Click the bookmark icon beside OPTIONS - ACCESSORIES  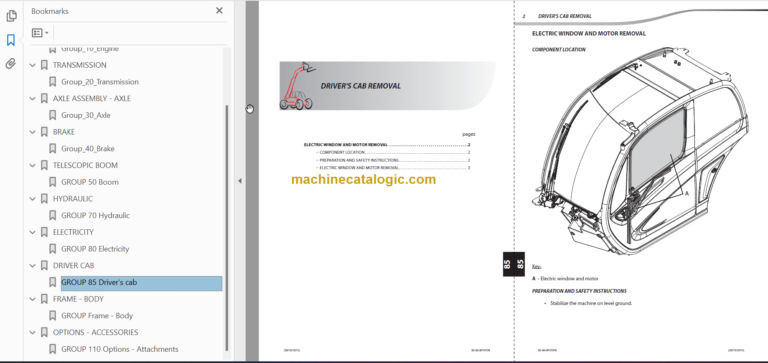[x=44, y=332]
